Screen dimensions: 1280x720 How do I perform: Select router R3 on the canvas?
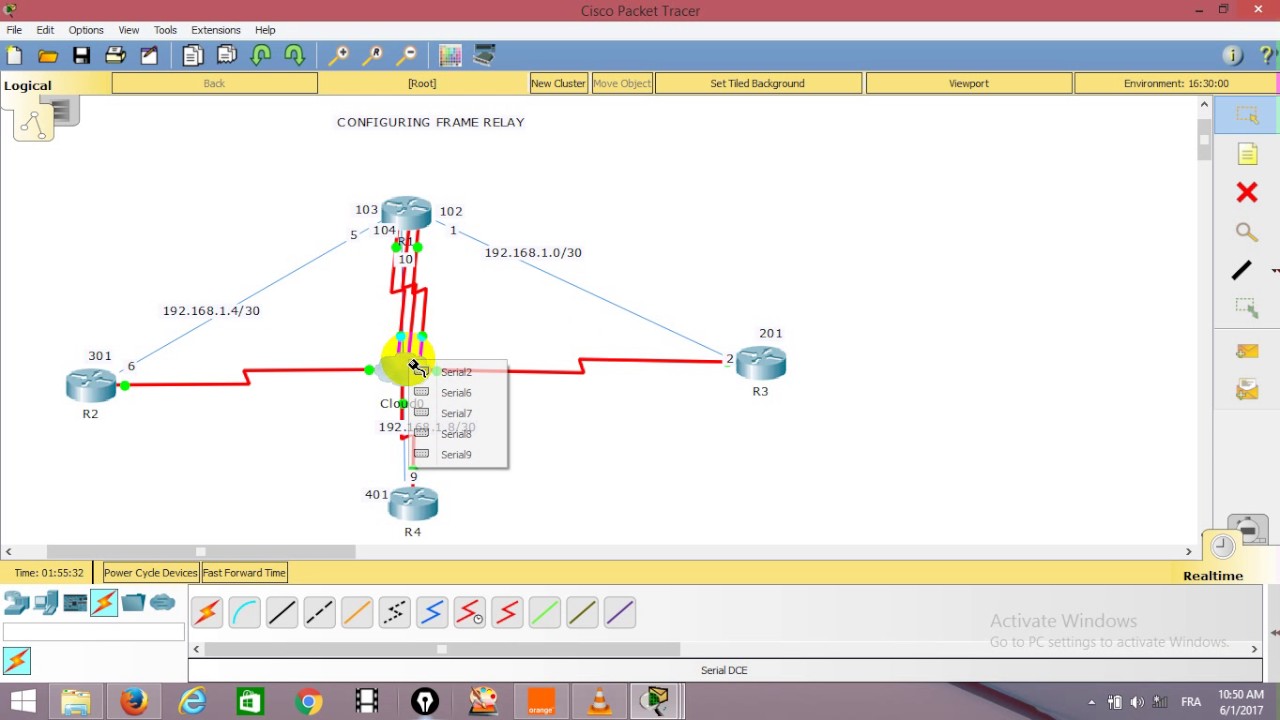[761, 363]
